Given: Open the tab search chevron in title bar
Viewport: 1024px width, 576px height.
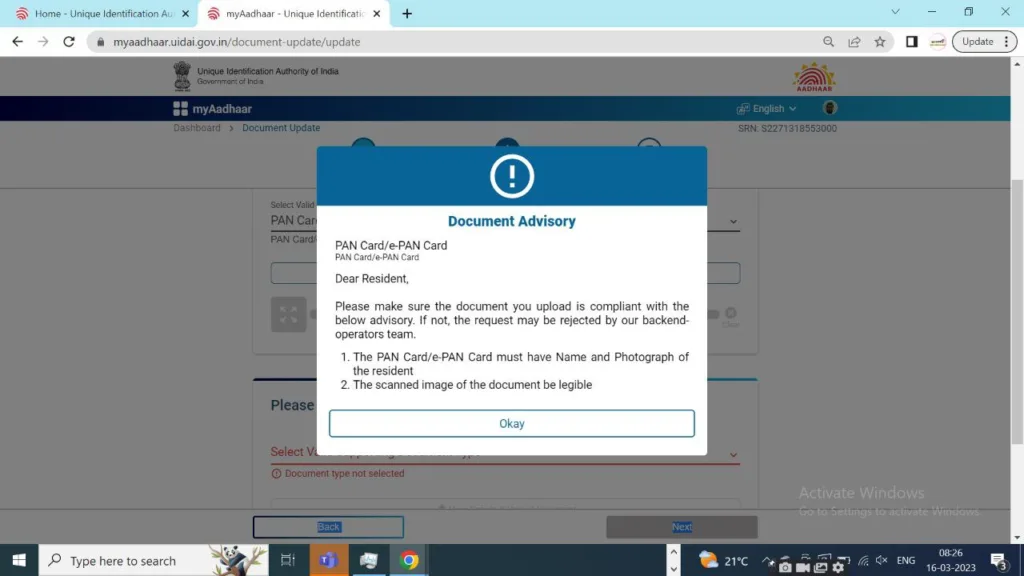Looking at the screenshot, I should click(x=895, y=13).
